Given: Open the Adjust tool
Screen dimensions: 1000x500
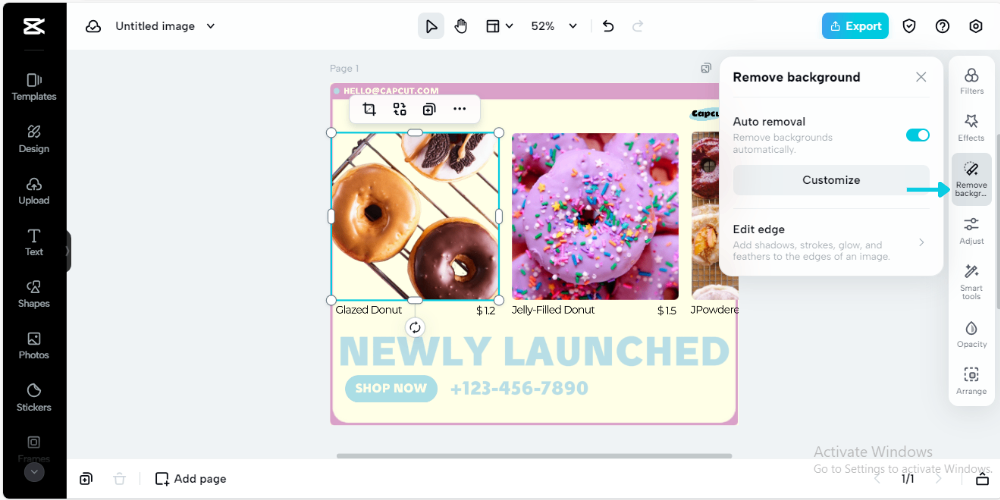Looking at the screenshot, I should pos(971,231).
